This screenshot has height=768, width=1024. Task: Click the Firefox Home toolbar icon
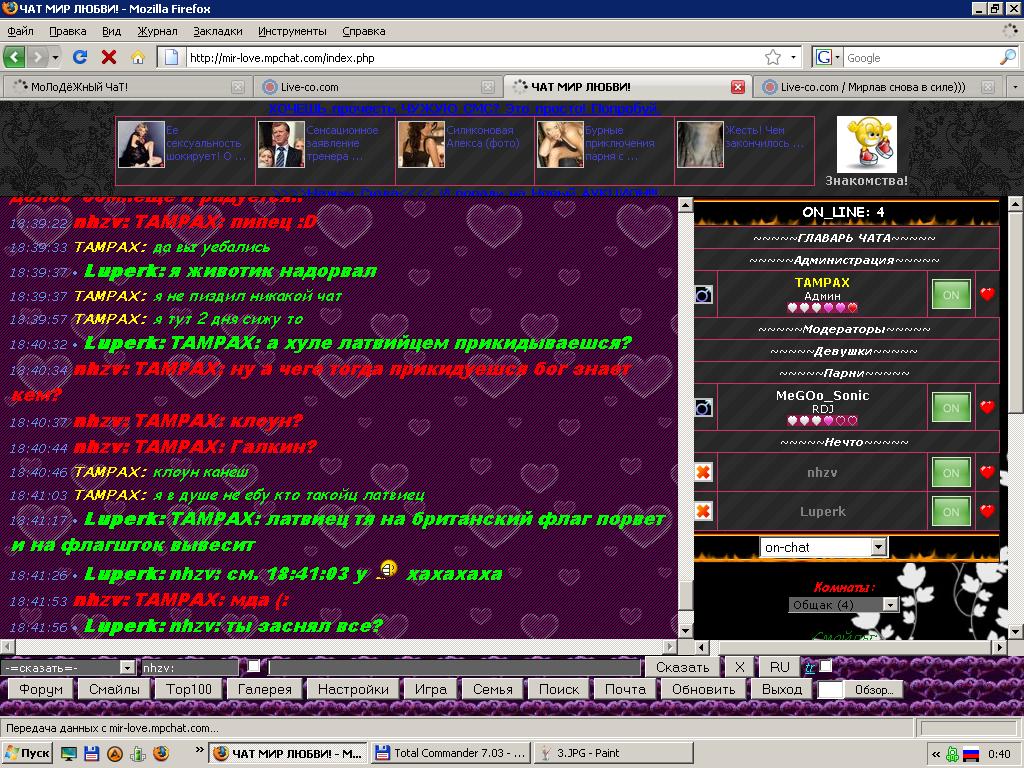pyautogui.click(x=138, y=57)
